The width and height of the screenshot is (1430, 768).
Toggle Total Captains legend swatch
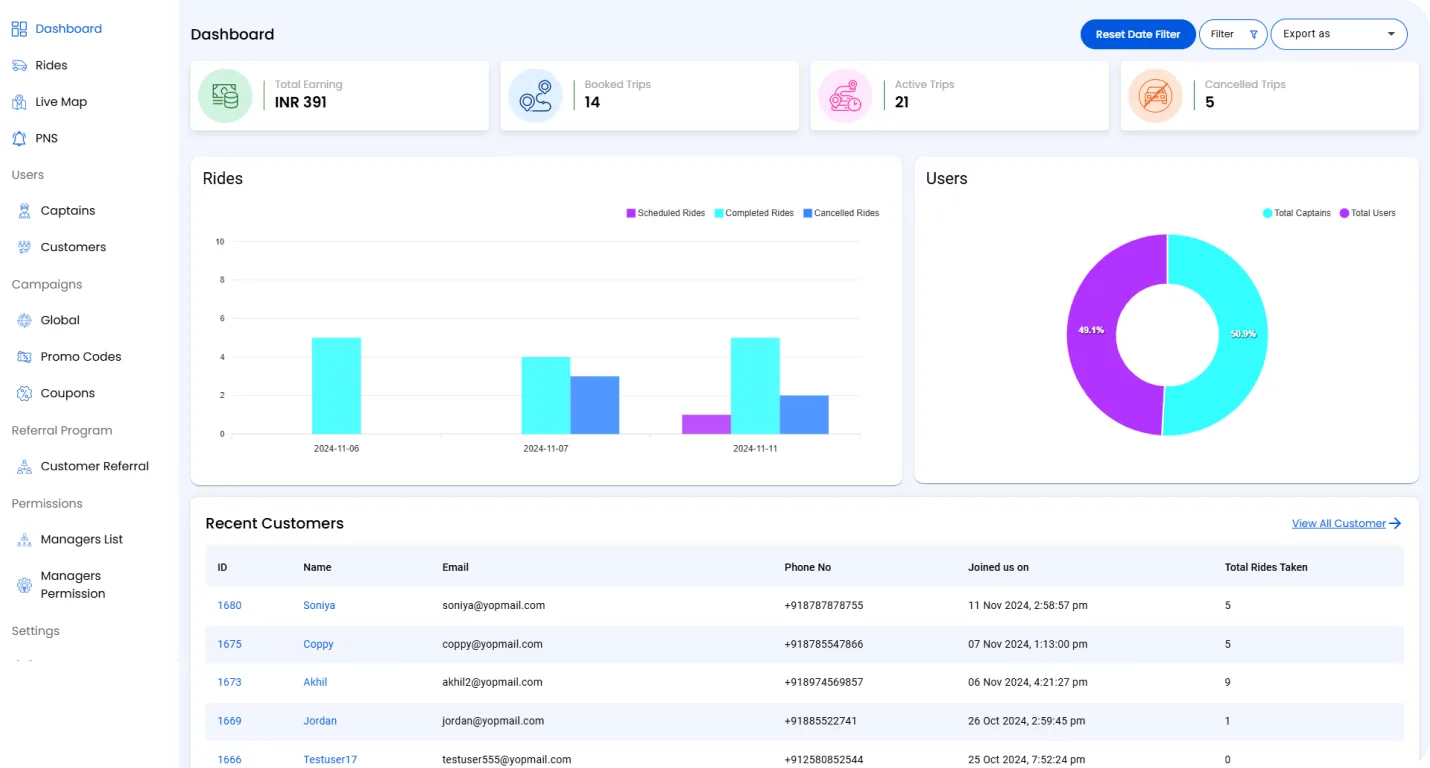point(1268,213)
